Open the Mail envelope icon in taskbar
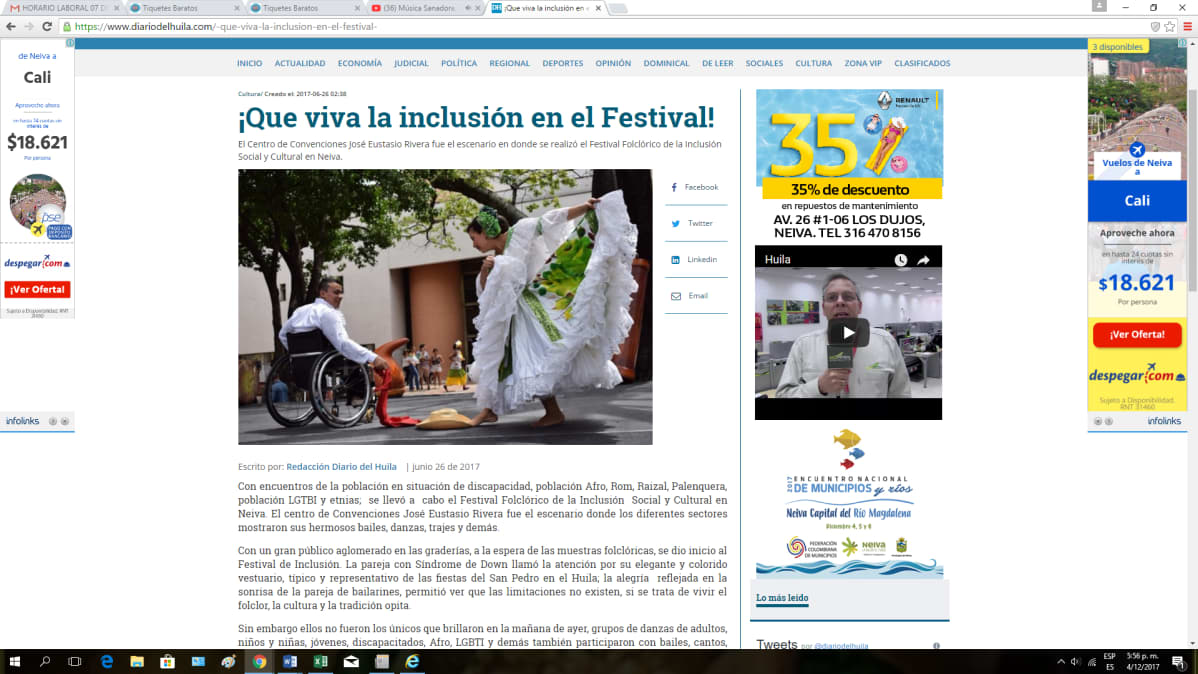1198x674 pixels. coord(351,662)
